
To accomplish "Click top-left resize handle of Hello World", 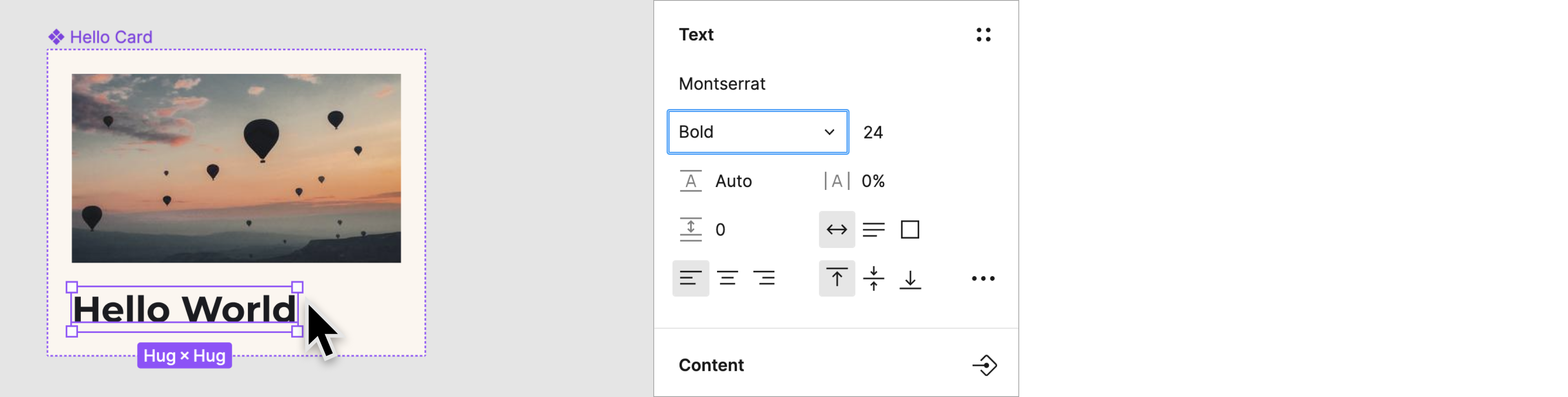I will 72,288.
